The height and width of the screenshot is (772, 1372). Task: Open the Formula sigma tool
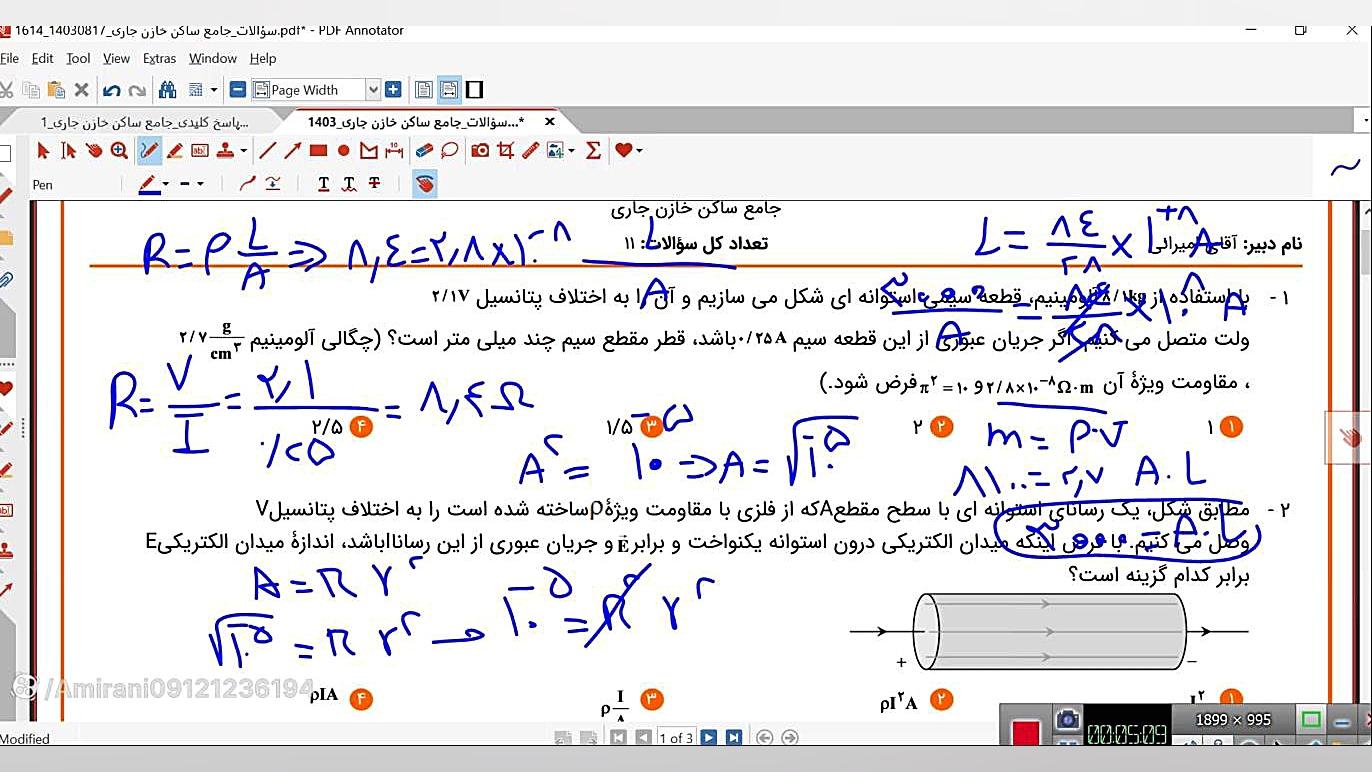coord(593,151)
